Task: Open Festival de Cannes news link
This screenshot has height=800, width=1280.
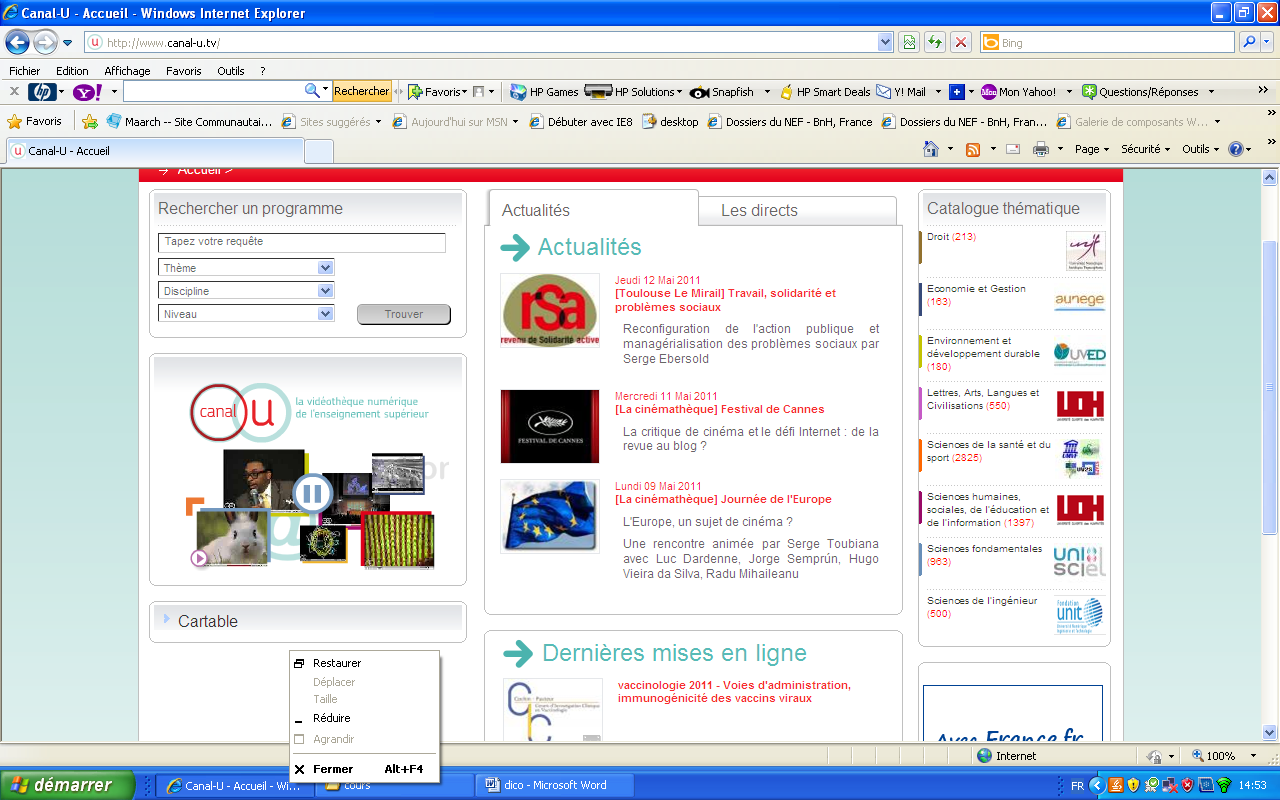Action: coord(720,409)
